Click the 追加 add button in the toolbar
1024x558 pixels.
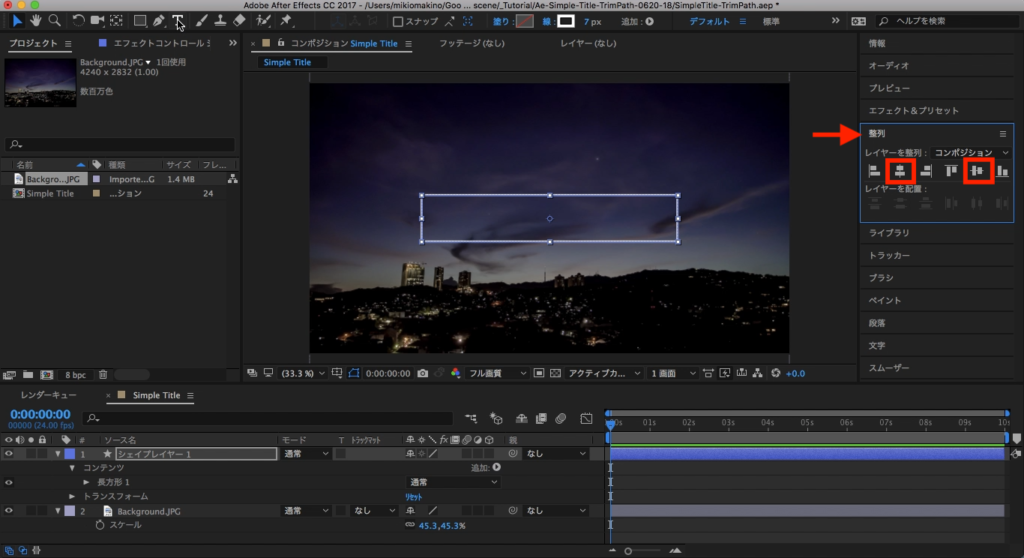pos(650,21)
